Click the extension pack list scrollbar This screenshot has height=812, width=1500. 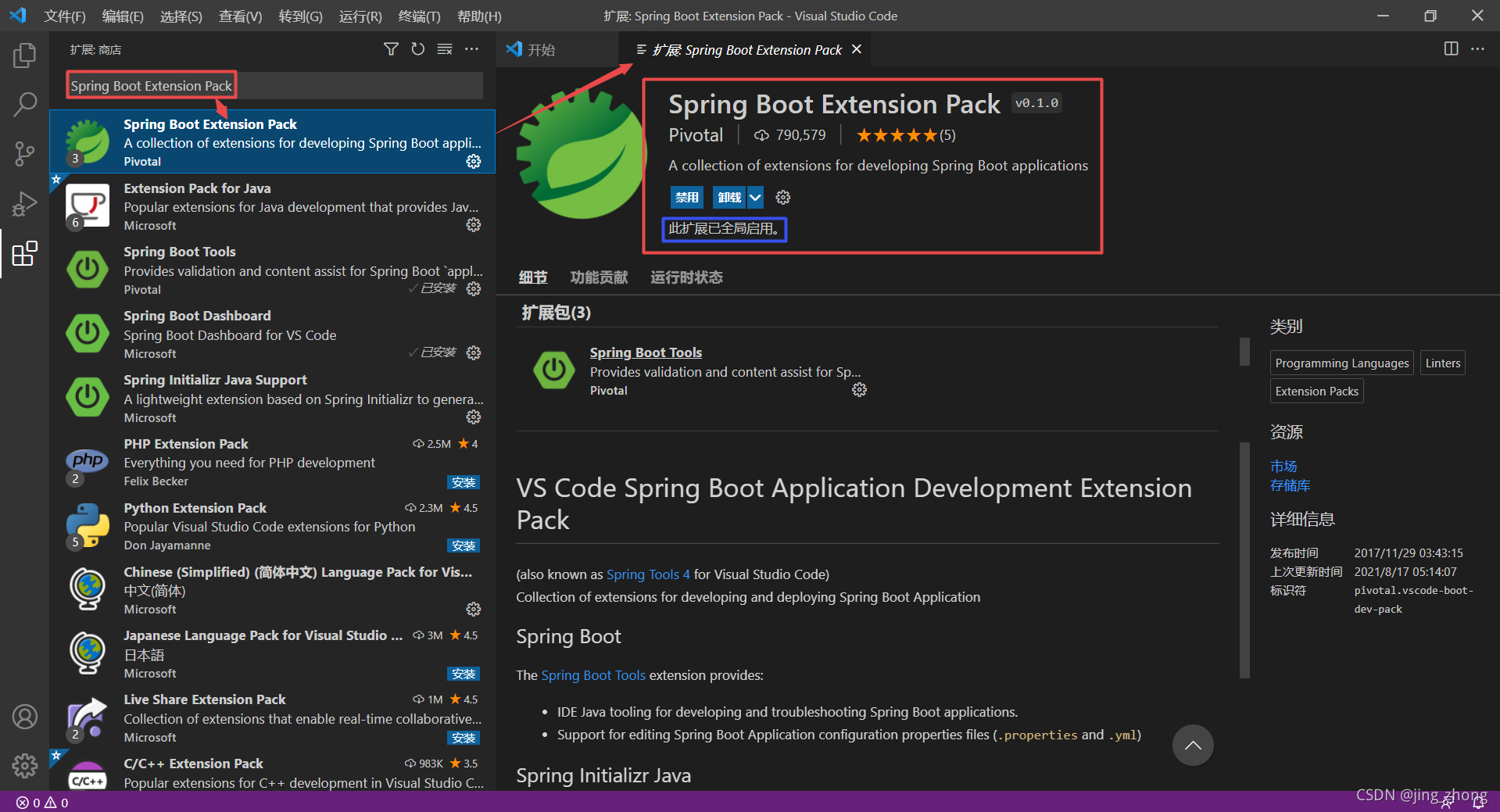(1244, 351)
